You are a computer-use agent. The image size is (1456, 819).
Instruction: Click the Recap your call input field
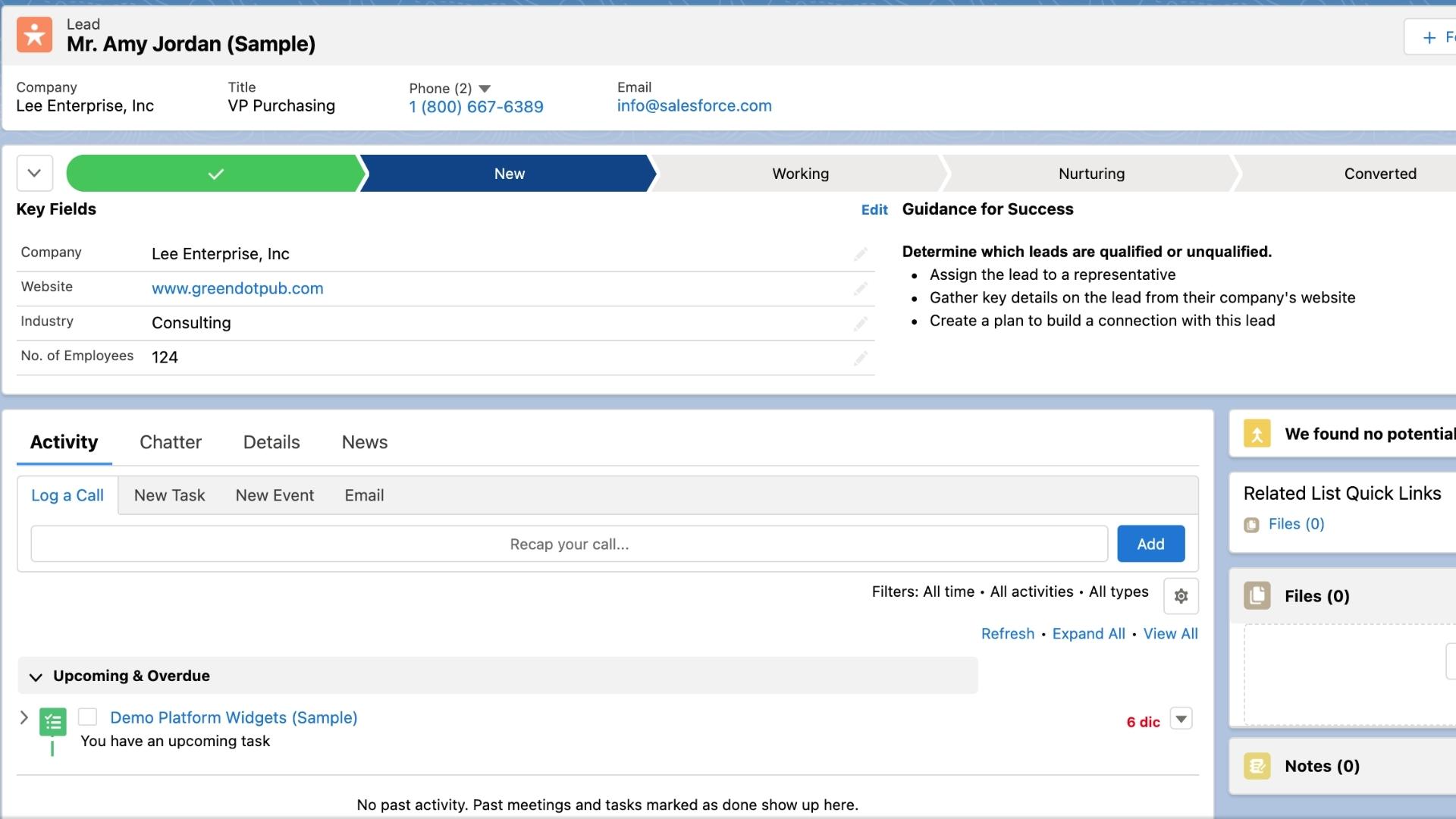click(x=570, y=544)
